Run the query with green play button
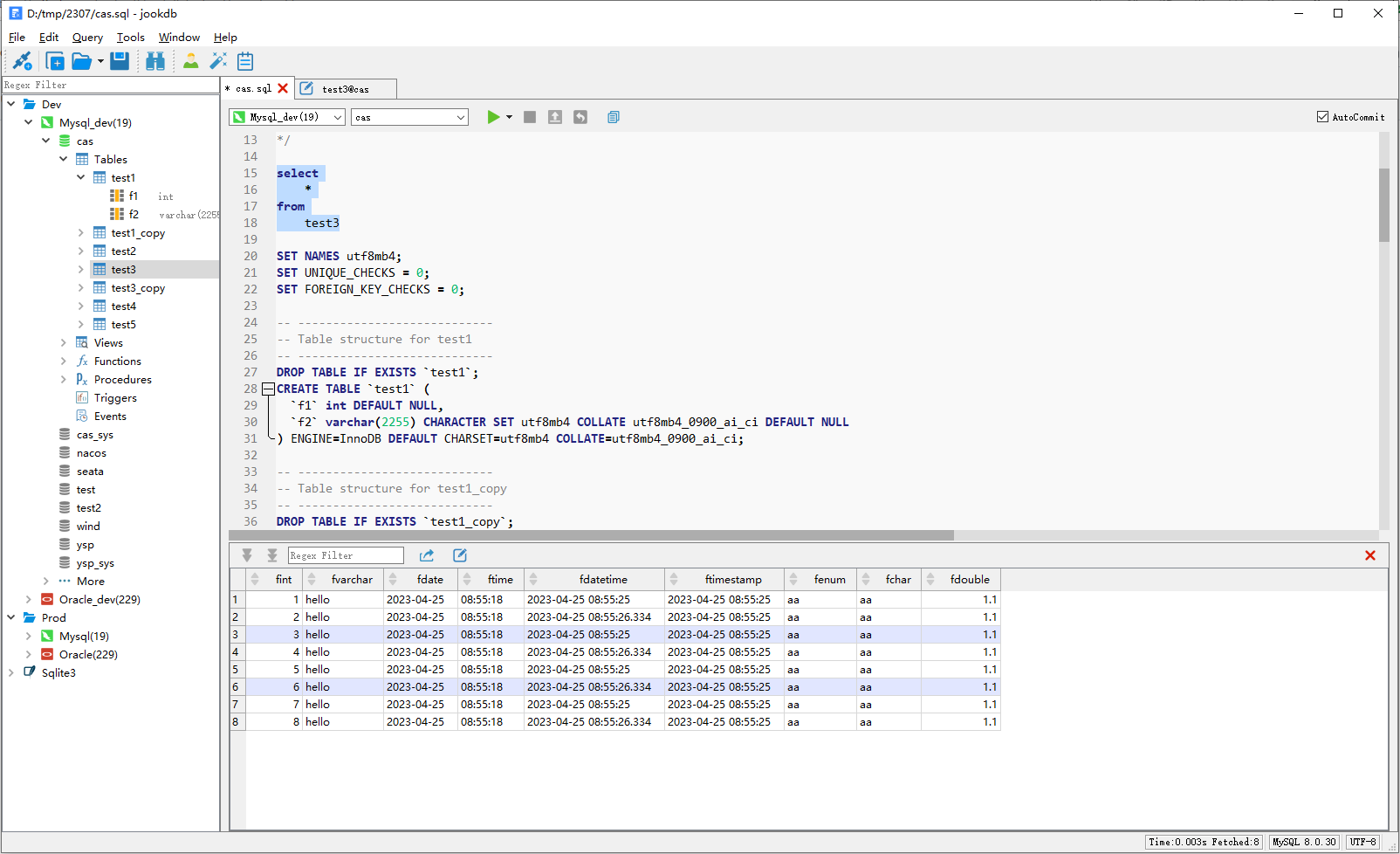 (x=493, y=117)
